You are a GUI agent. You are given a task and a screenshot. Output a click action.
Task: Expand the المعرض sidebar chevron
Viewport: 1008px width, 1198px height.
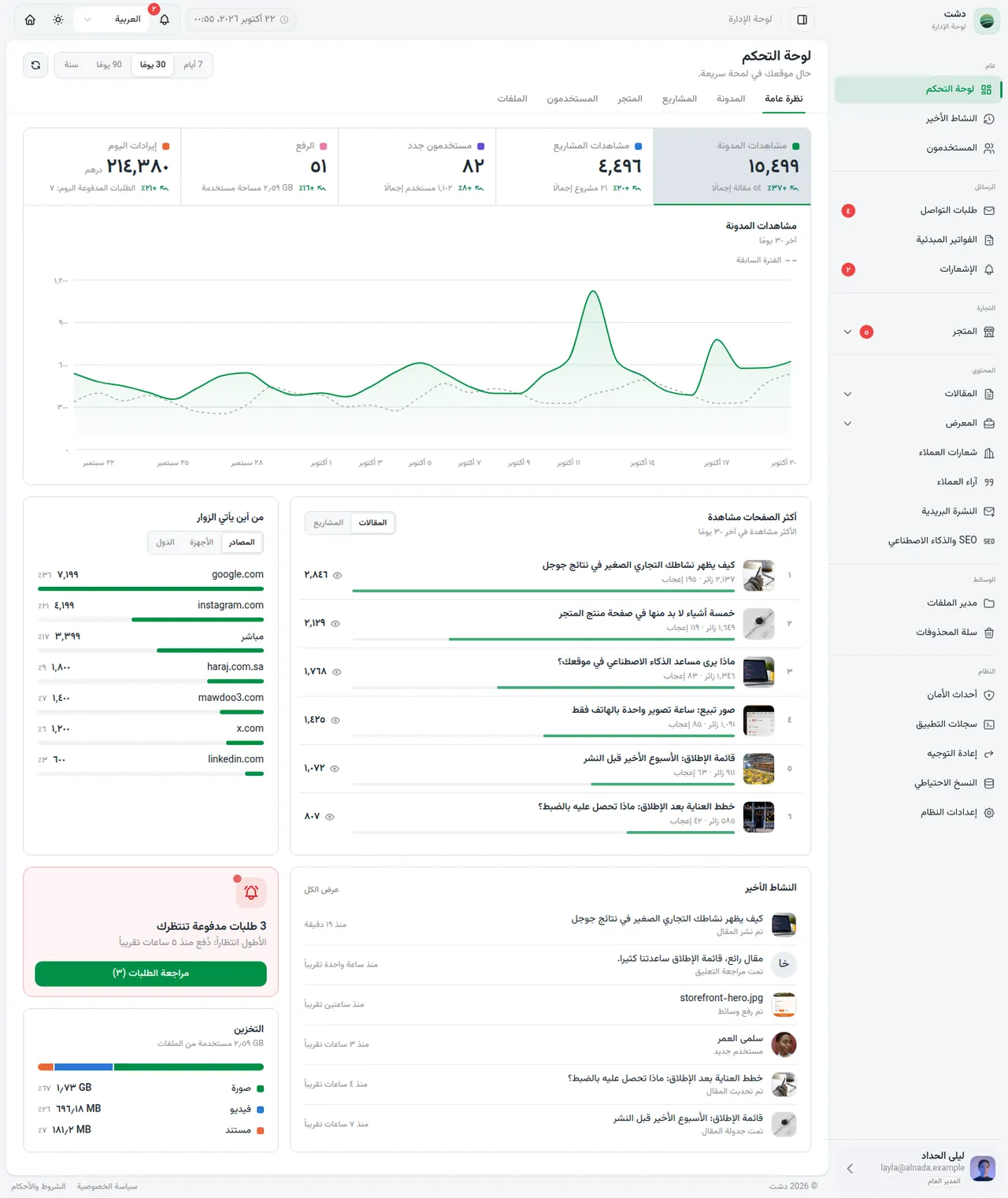tap(847, 424)
